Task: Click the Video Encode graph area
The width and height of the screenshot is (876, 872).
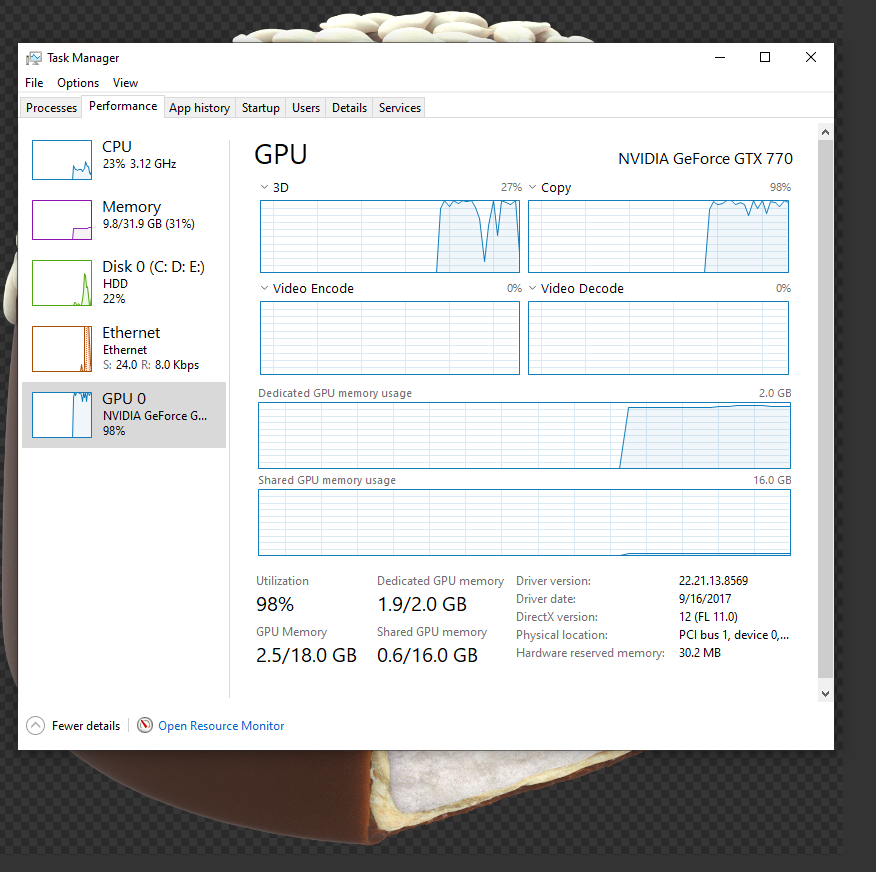Action: point(390,338)
